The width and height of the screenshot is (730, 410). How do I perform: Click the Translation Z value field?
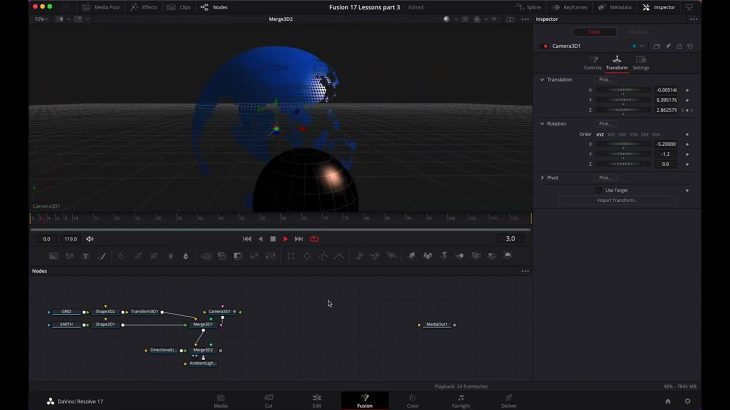click(x=666, y=110)
